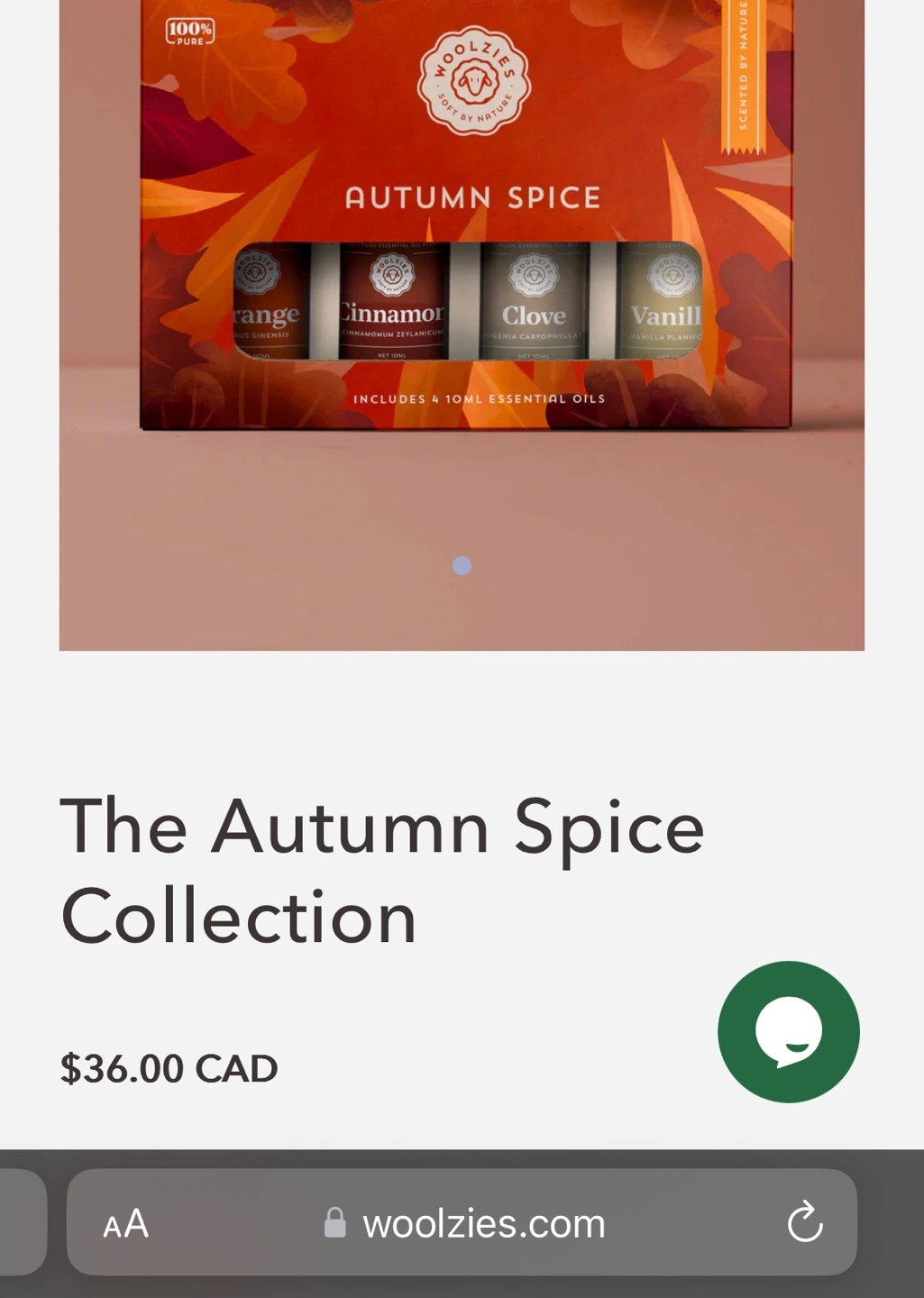Image resolution: width=924 pixels, height=1298 pixels.
Task: Select the image carousel dot indicator
Action: click(462, 565)
